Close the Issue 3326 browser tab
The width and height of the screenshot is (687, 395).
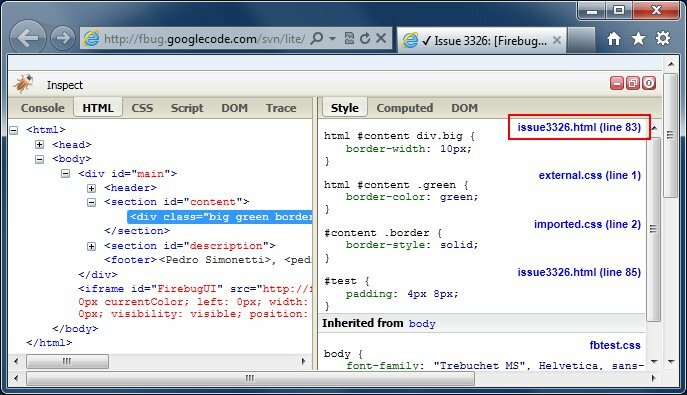coord(557,40)
